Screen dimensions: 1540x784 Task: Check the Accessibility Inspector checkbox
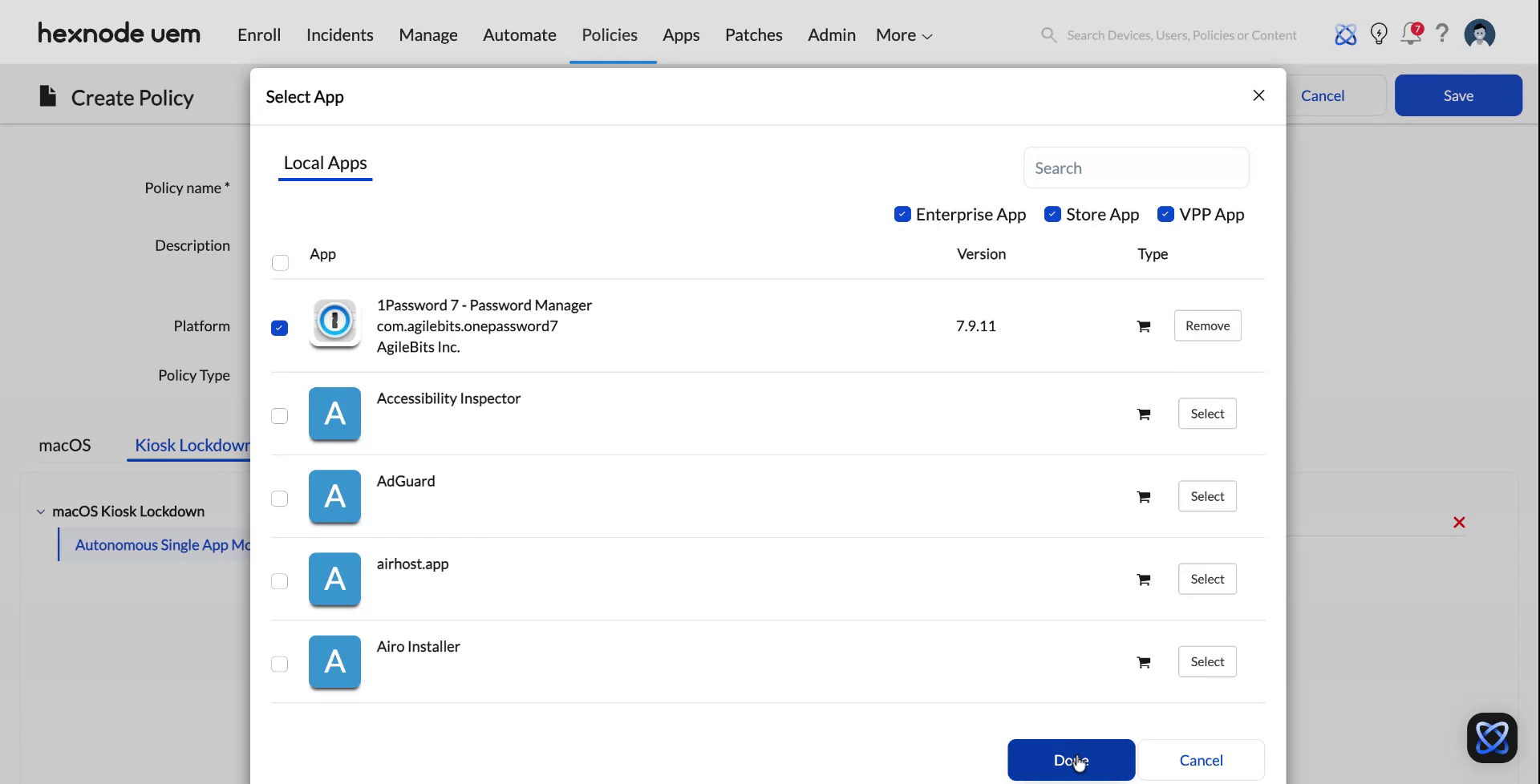(x=279, y=416)
